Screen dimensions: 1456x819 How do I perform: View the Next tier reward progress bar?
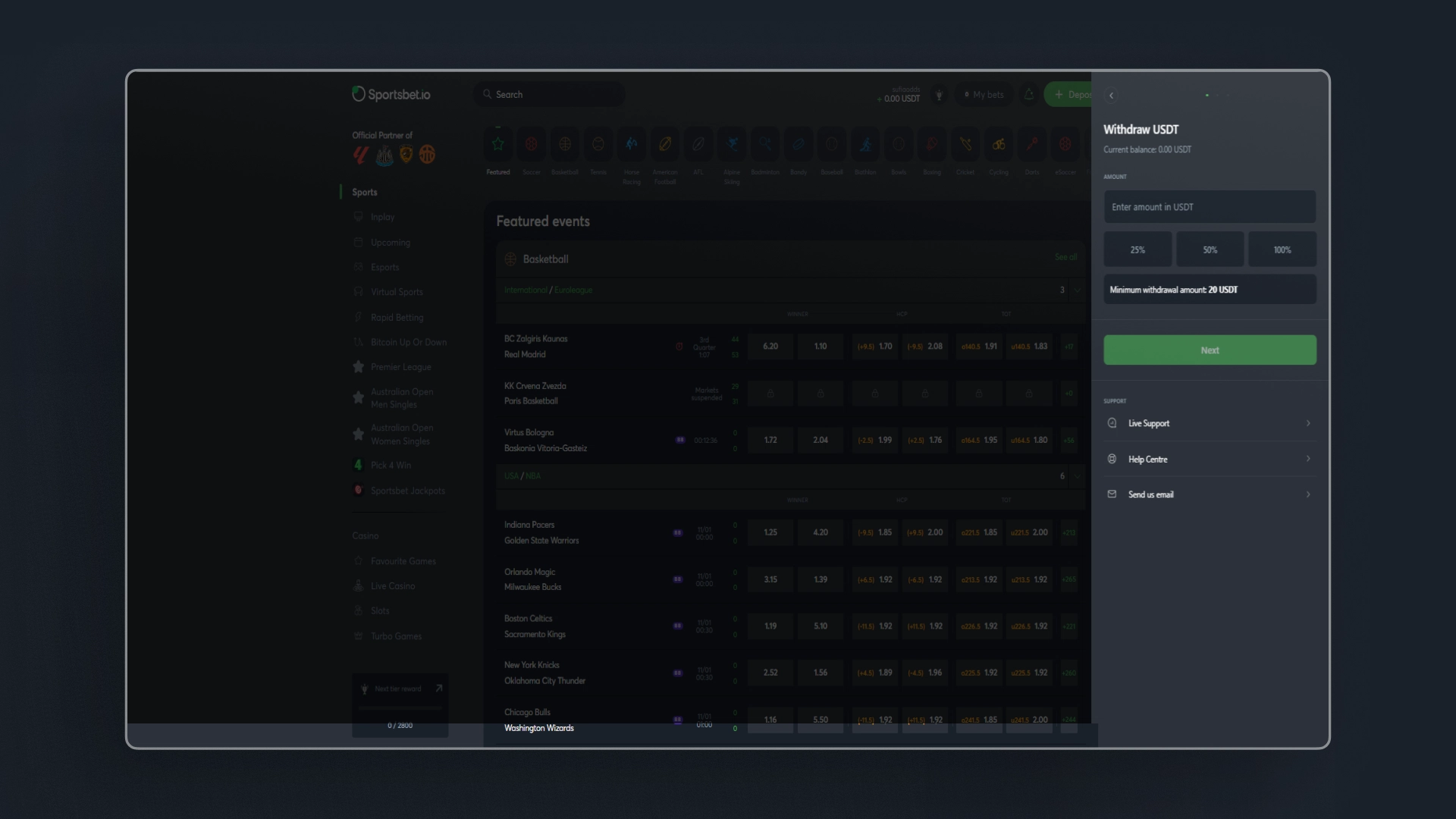400,709
